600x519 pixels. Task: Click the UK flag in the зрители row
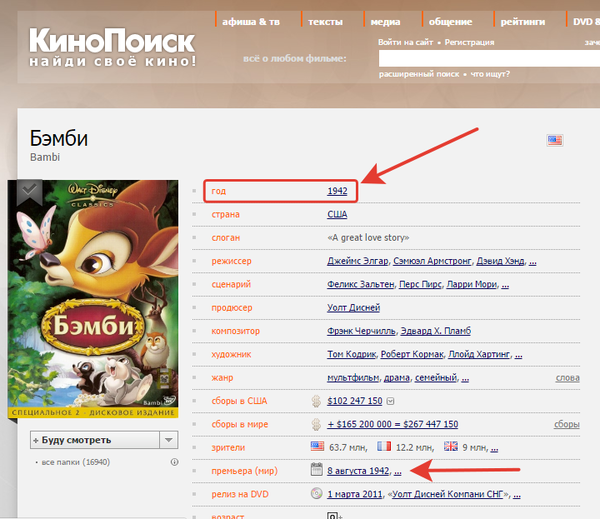point(451,446)
